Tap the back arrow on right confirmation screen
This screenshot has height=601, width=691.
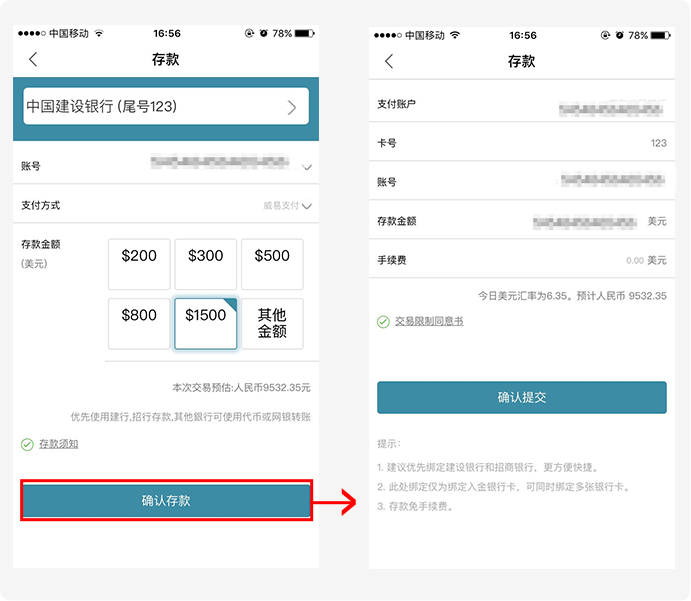pos(388,61)
